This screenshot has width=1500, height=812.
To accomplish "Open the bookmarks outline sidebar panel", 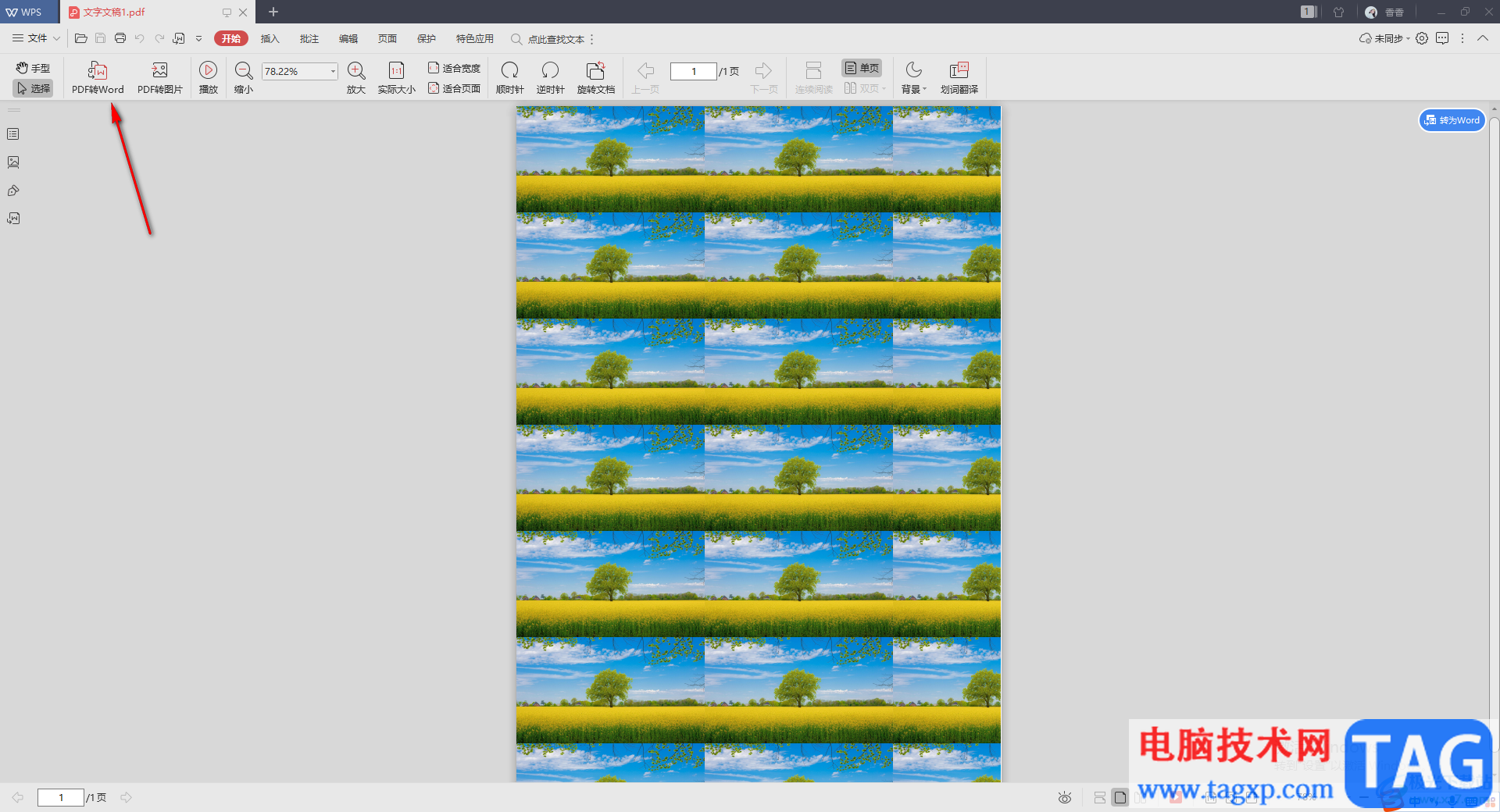I will click(13, 134).
